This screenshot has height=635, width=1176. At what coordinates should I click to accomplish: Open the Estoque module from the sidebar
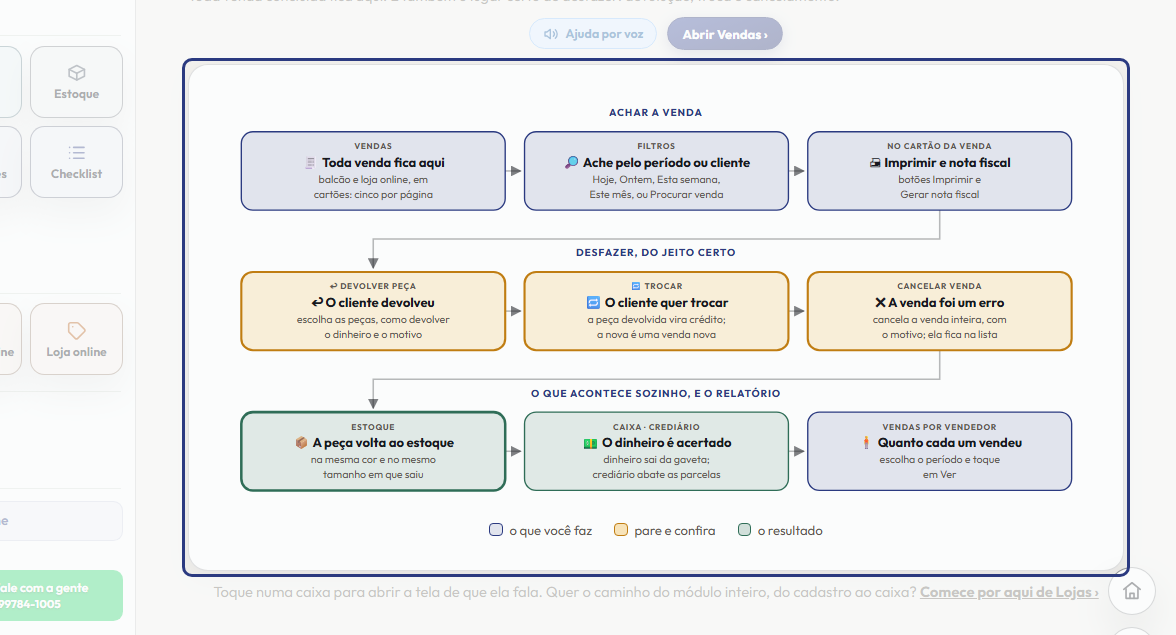coord(76,82)
